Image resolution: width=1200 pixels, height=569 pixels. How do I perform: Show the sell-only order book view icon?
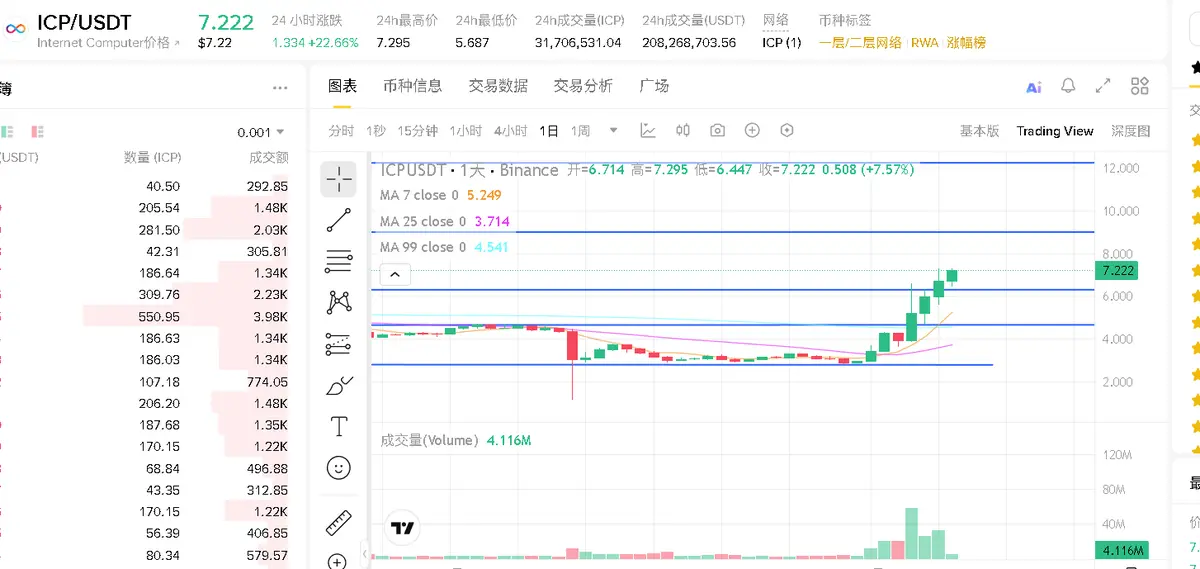pyautogui.click(x=38, y=131)
